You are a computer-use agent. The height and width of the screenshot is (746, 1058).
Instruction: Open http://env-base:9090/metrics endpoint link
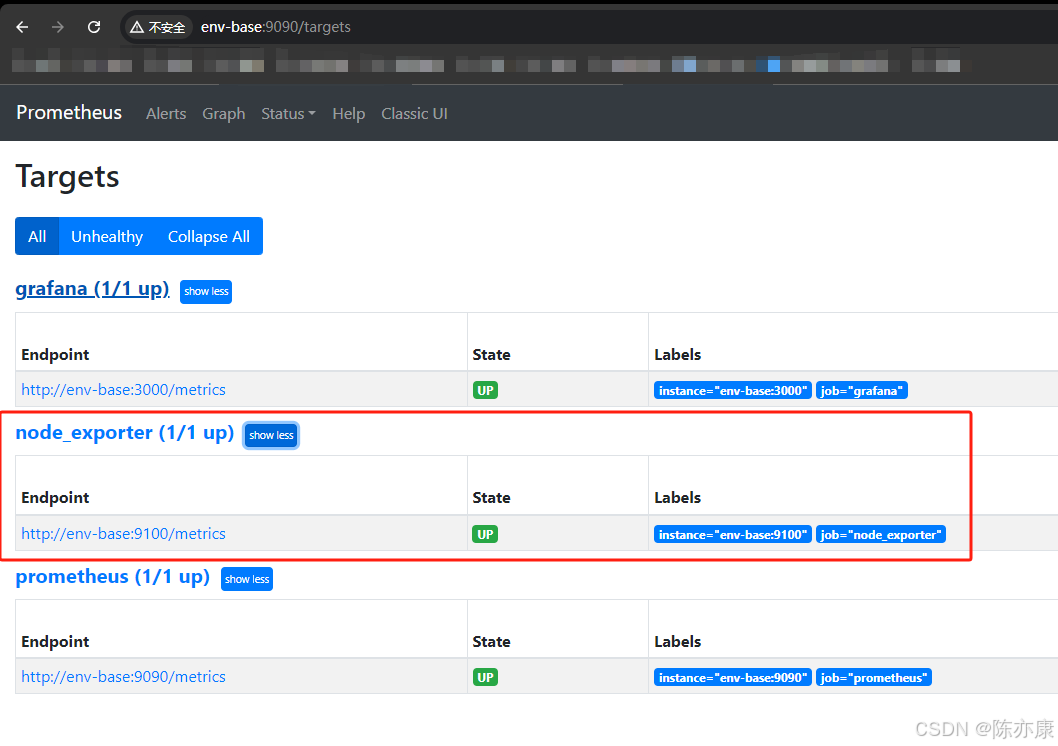[123, 677]
